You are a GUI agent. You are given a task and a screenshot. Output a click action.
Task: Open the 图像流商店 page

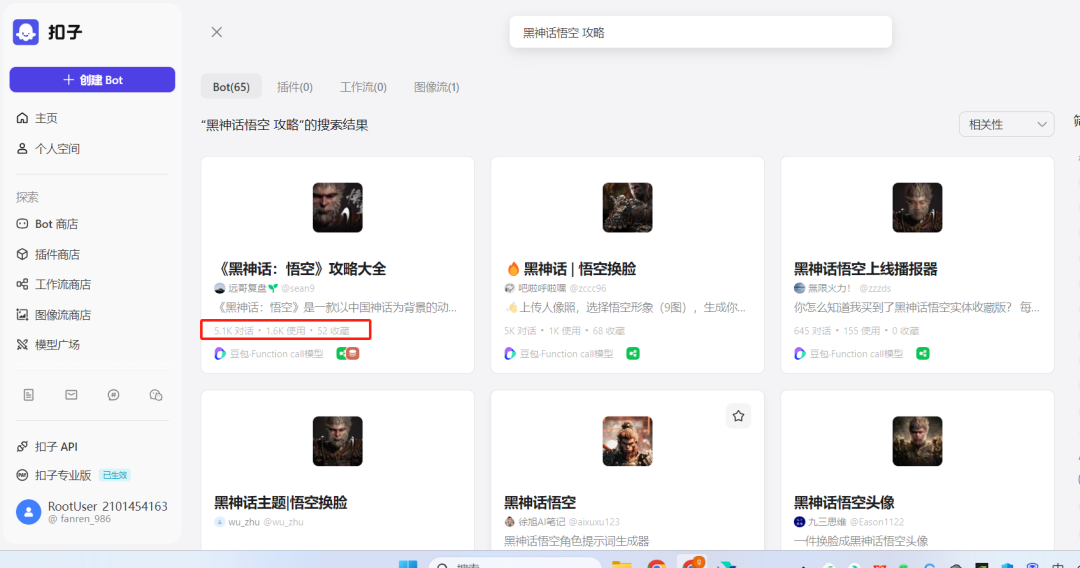pyautogui.click(x=54, y=315)
